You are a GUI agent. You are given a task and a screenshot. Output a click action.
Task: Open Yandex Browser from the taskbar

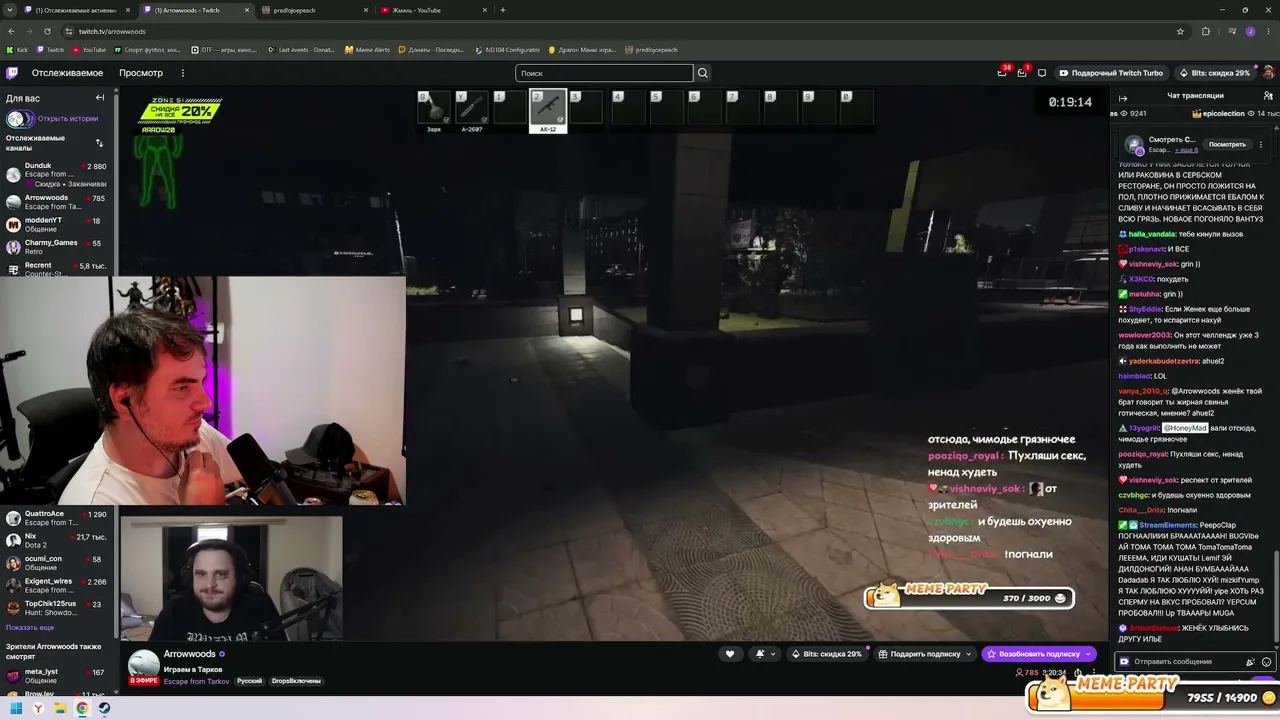(38, 709)
